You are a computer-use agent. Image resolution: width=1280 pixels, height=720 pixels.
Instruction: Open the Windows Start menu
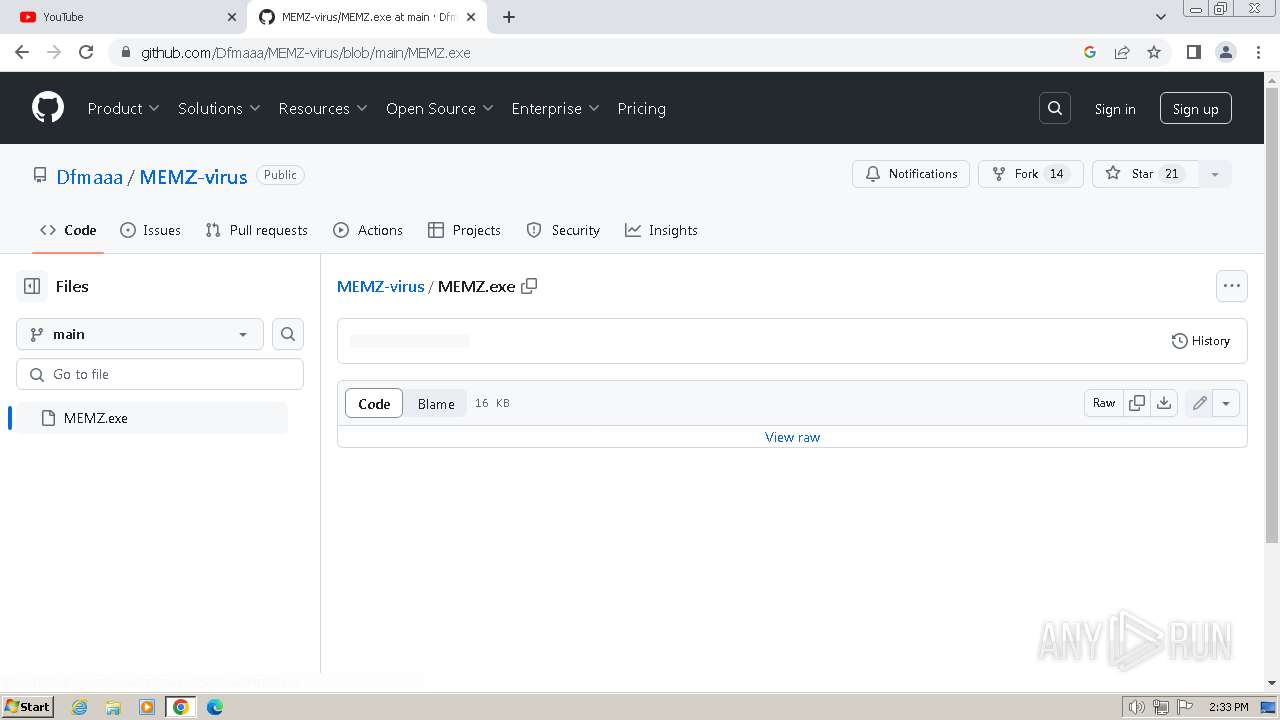28,706
